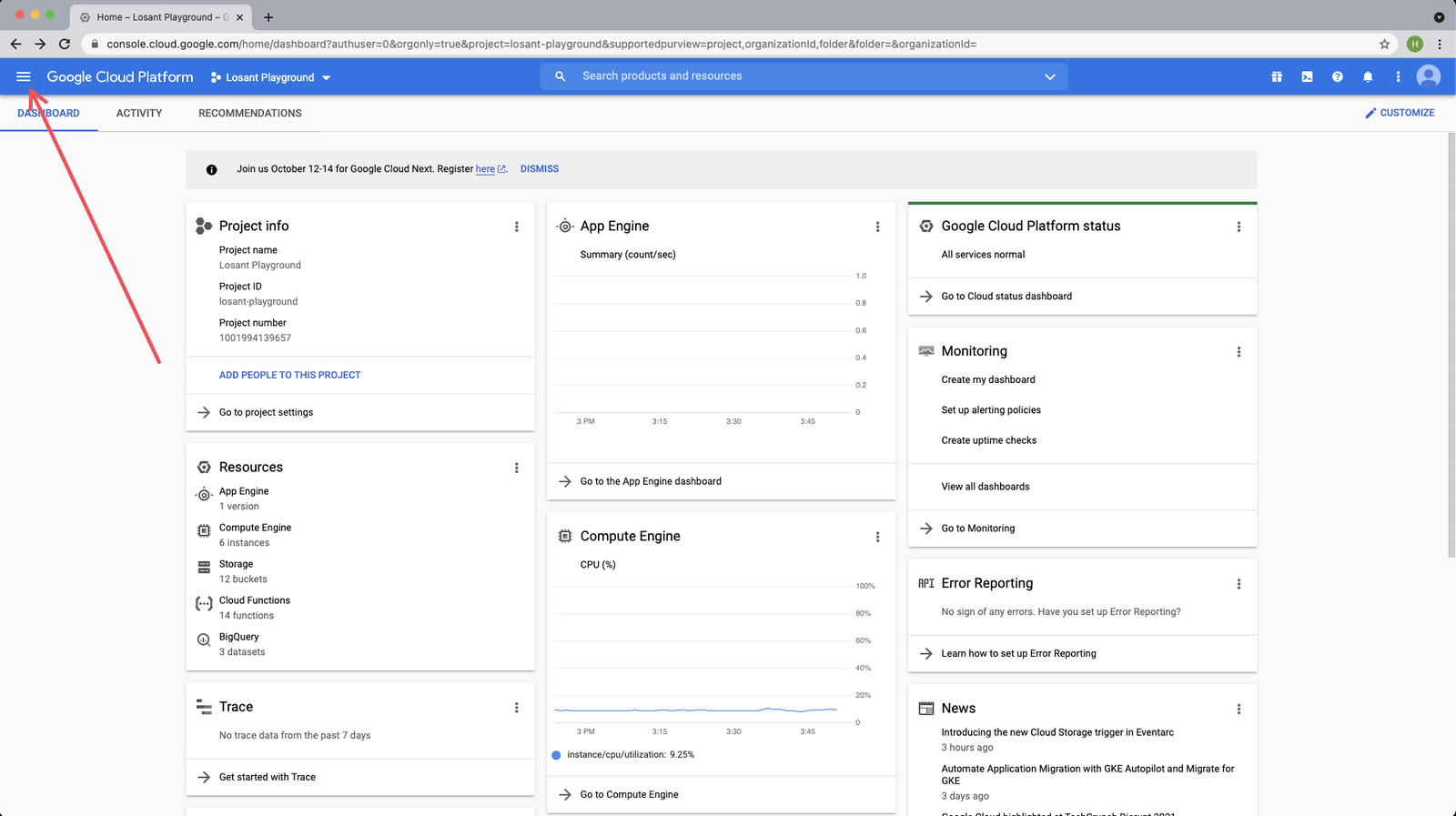The height and width of the screenshot is (816, 1456).
Task: Open News card options menu
Action: click(1239, 709)
